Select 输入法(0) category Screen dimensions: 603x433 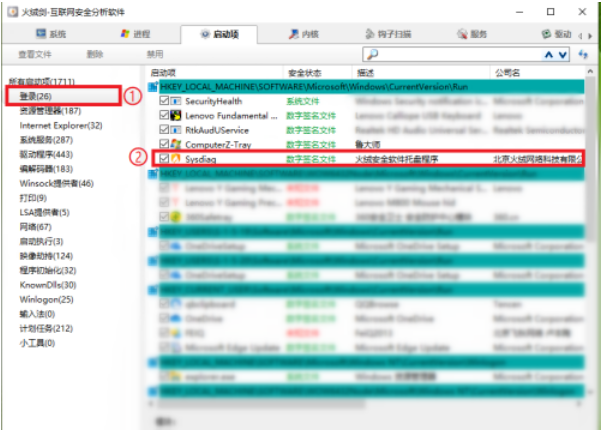click(37, 314)
